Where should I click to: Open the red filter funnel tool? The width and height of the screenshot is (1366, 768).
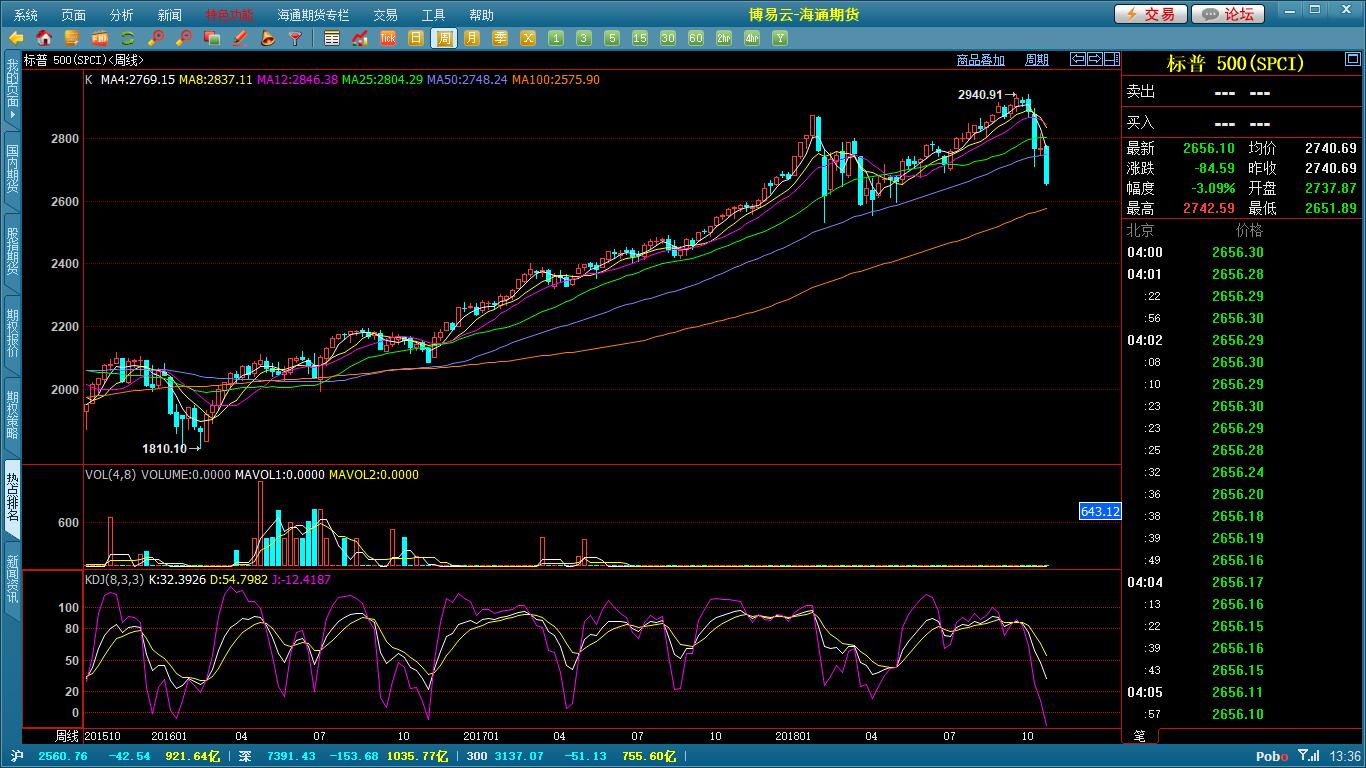pos(296,38)
